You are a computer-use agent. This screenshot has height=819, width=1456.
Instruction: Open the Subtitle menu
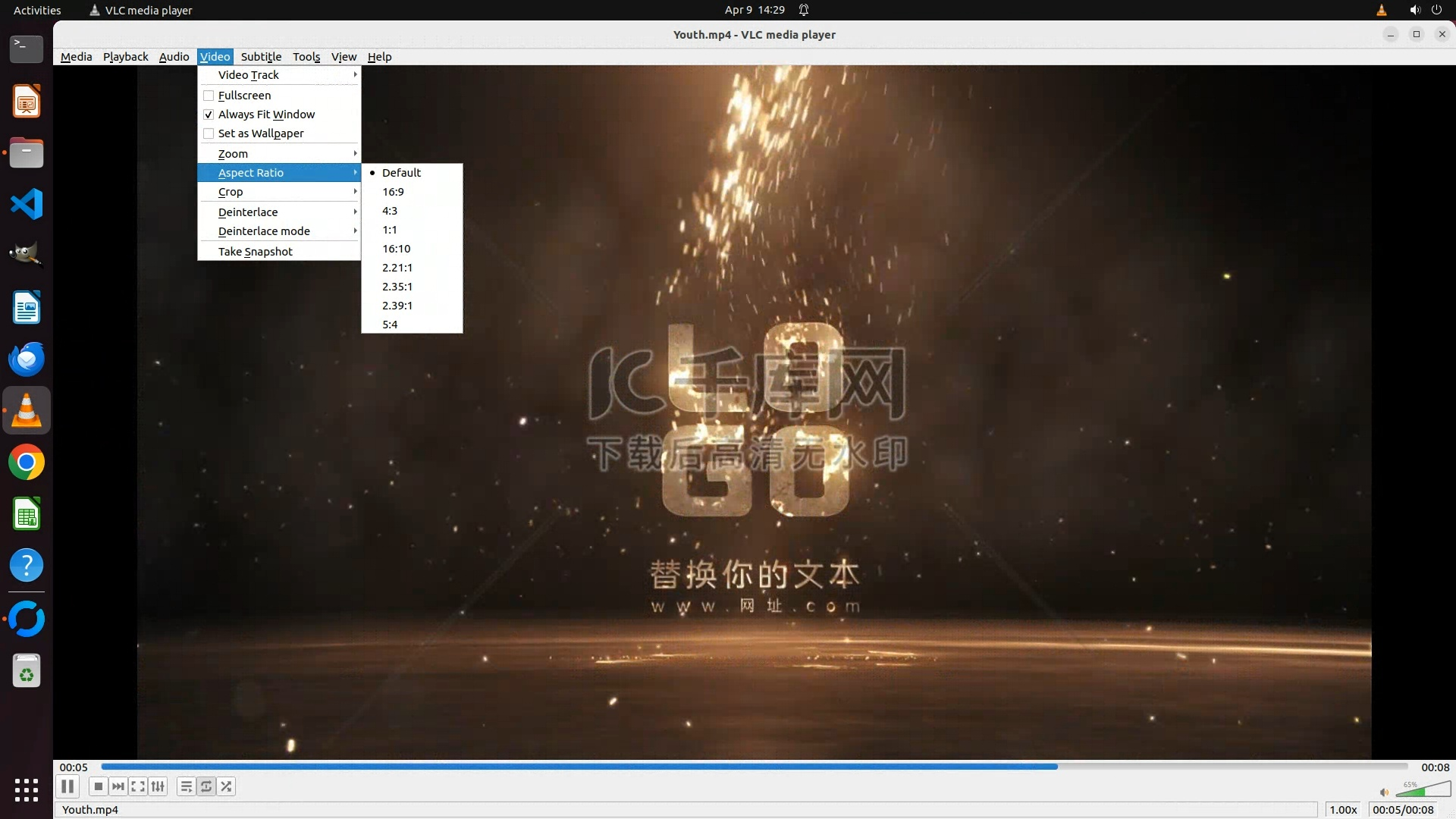pos(261,57)
